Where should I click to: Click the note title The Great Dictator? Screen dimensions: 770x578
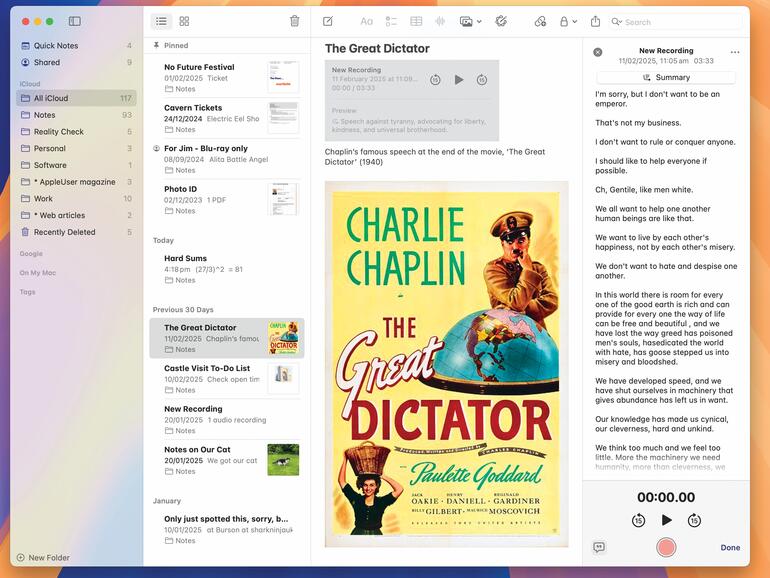(x=377, y=49)
